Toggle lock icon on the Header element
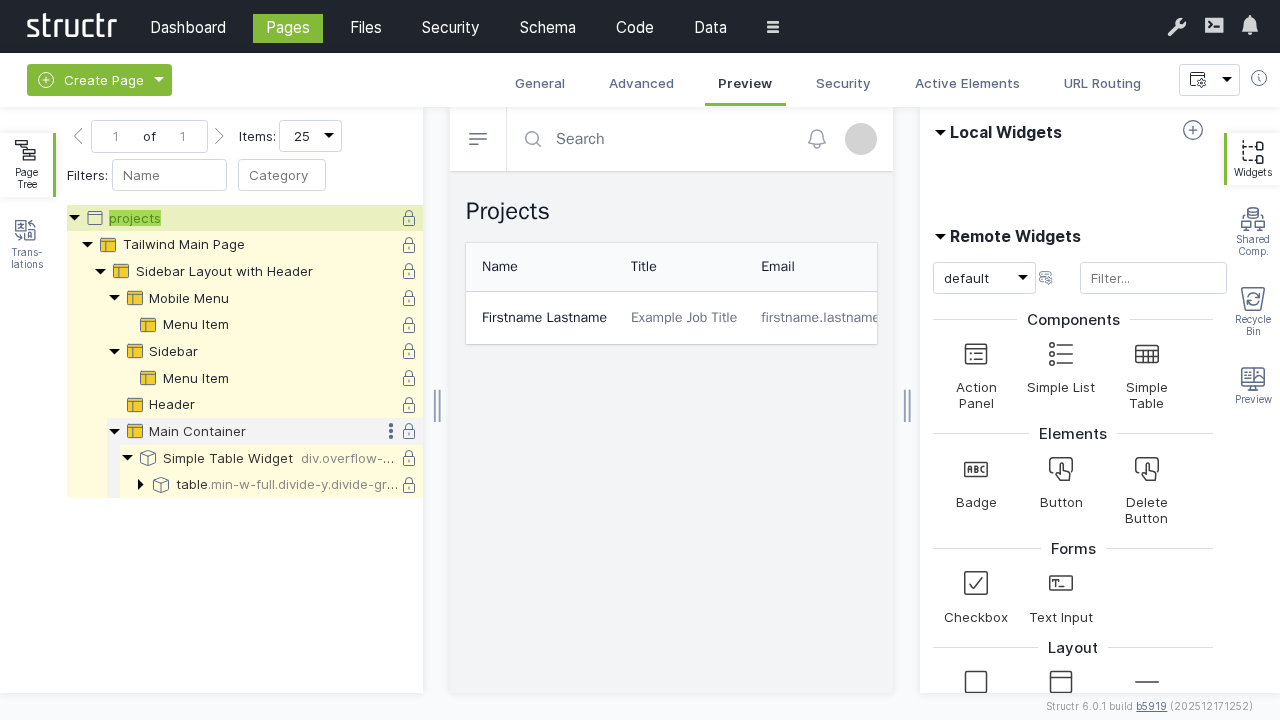Screen dimensions: 1280x720 409,405
